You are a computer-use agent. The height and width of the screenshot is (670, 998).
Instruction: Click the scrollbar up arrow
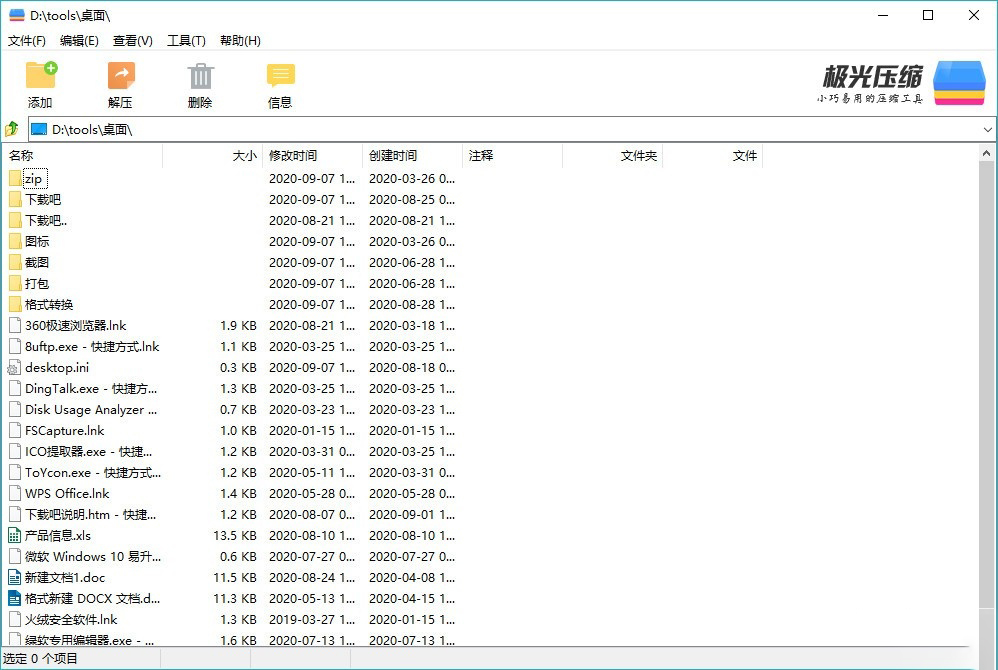tap(986, 153)
